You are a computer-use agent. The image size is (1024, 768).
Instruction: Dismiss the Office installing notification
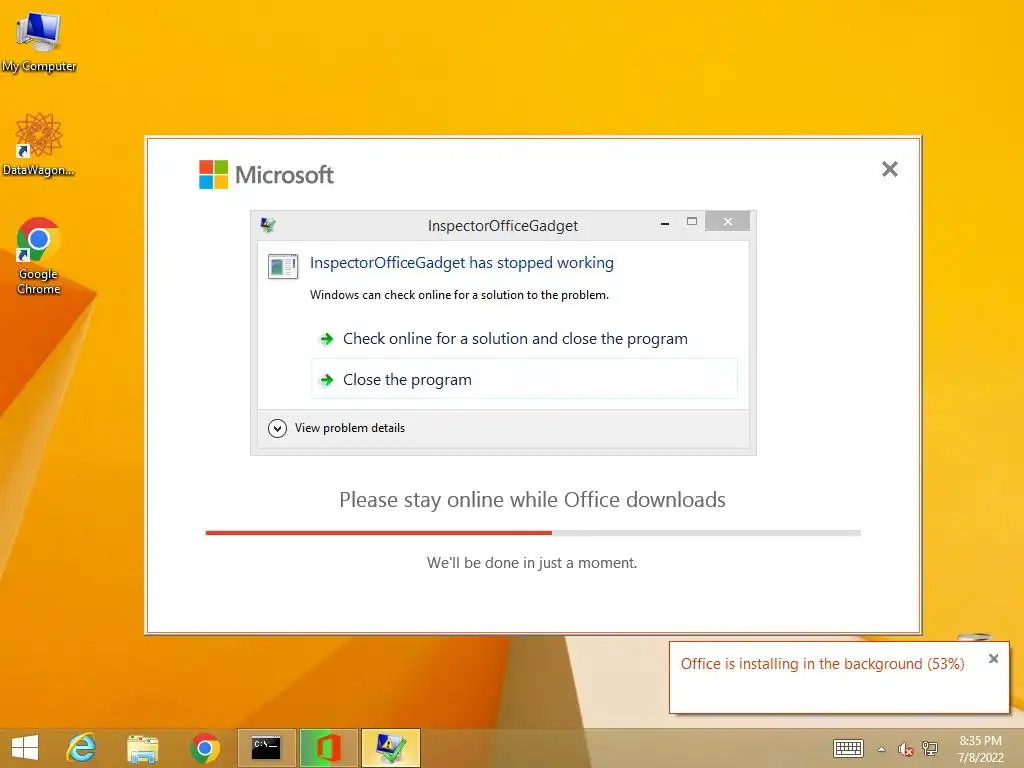[993, 658]
